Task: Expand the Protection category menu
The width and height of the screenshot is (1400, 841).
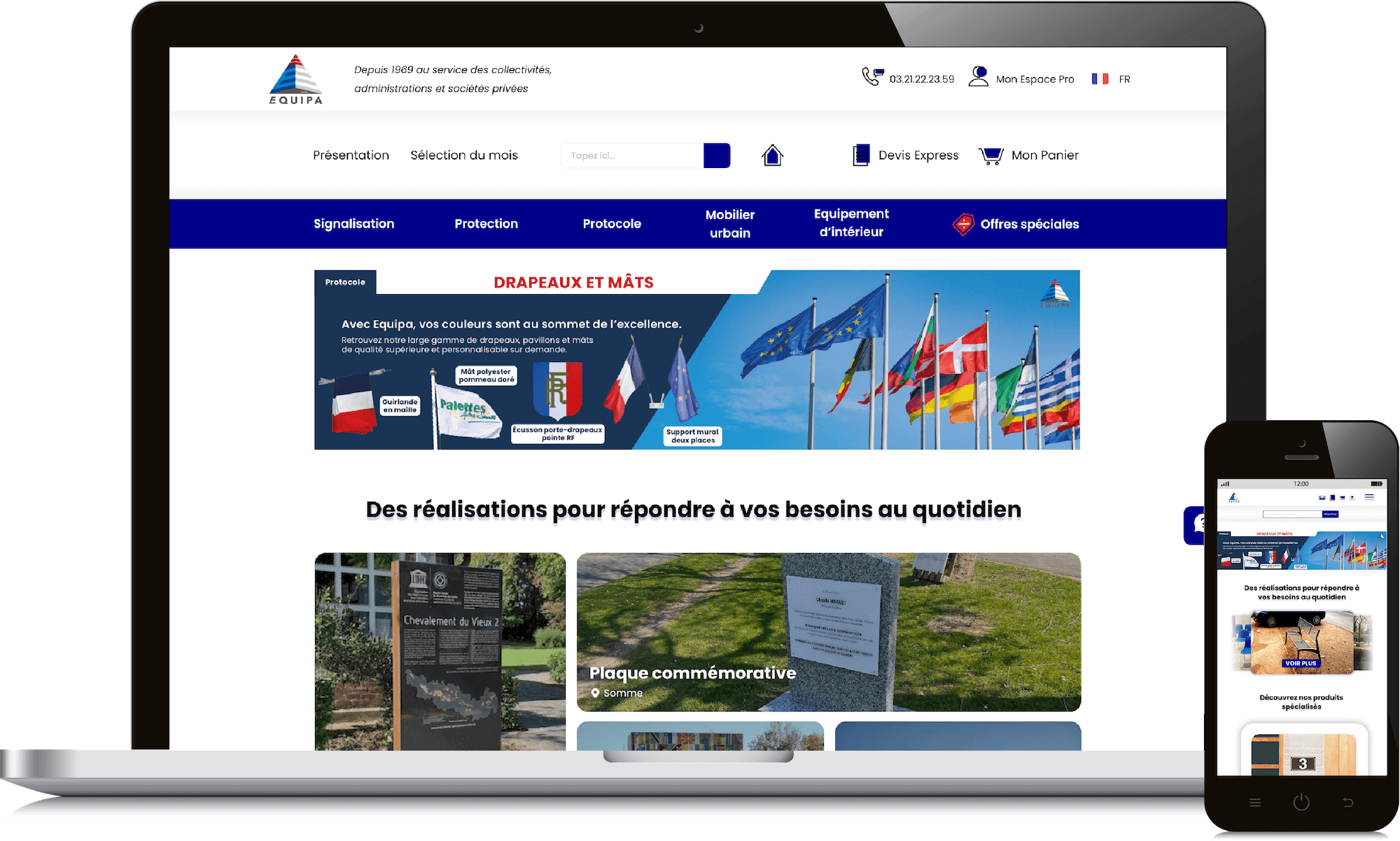Action: pos(486,223)
